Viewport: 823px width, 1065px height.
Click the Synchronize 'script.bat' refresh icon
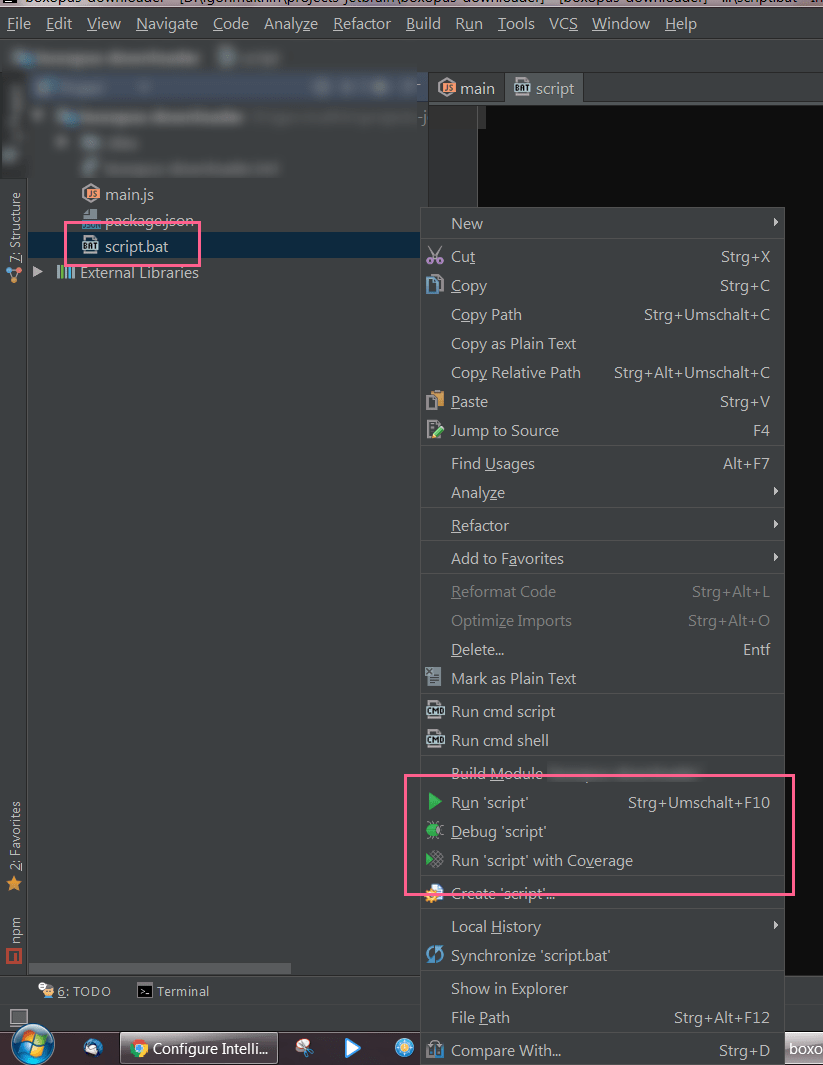tap(436, 955)
